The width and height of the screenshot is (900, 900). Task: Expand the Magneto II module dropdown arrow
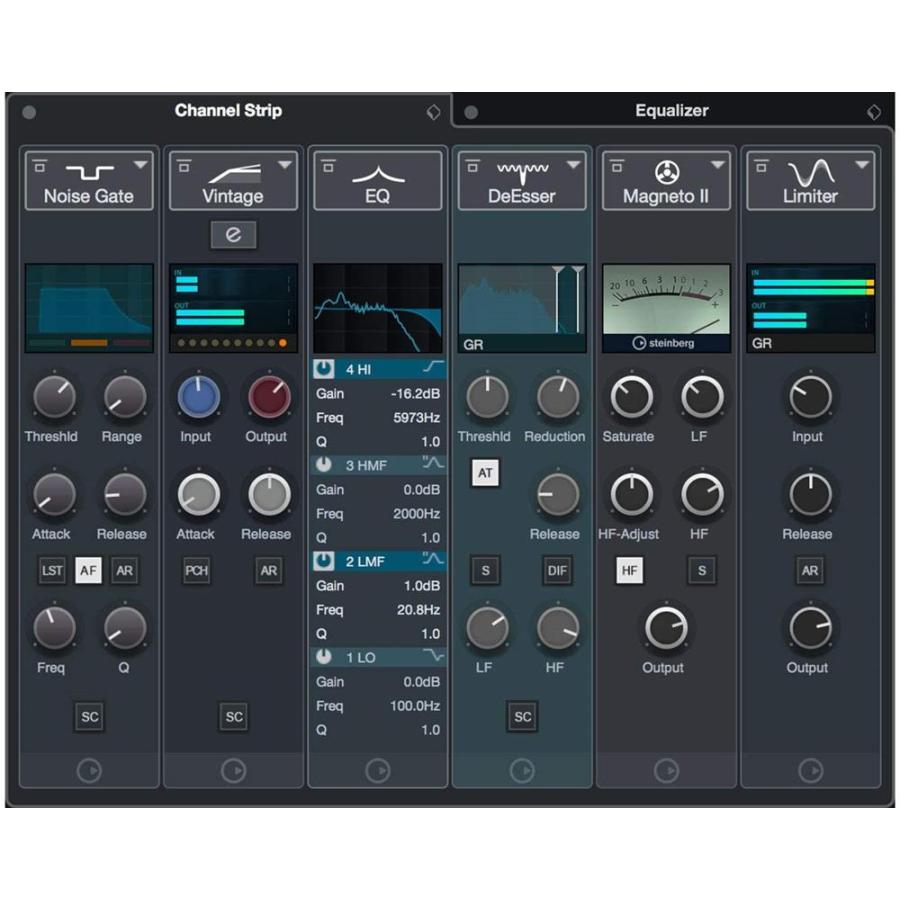pyautogui.click(x=717, y=165)
